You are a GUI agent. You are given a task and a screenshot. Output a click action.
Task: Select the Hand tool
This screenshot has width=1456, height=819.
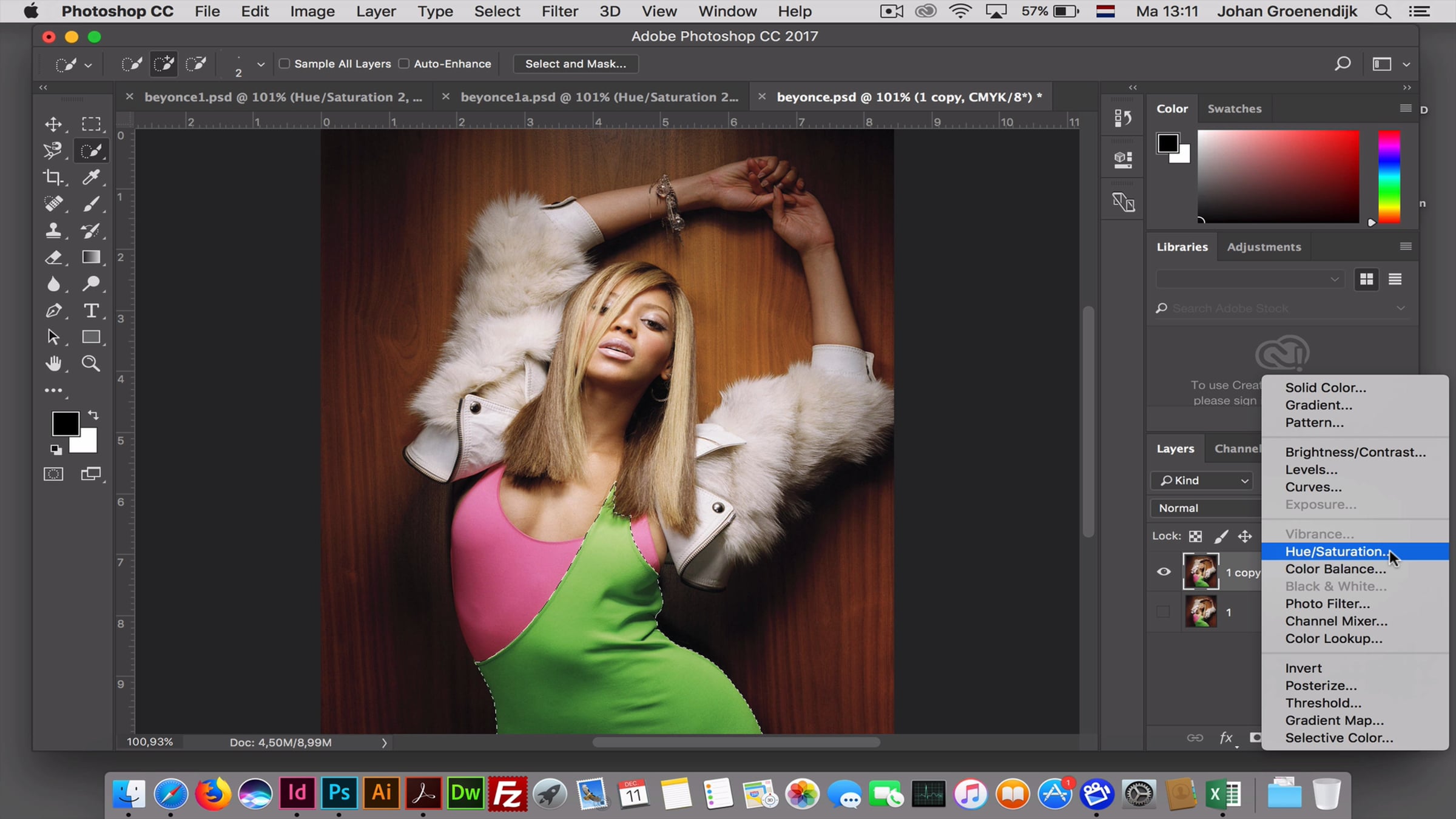point(53,363)
